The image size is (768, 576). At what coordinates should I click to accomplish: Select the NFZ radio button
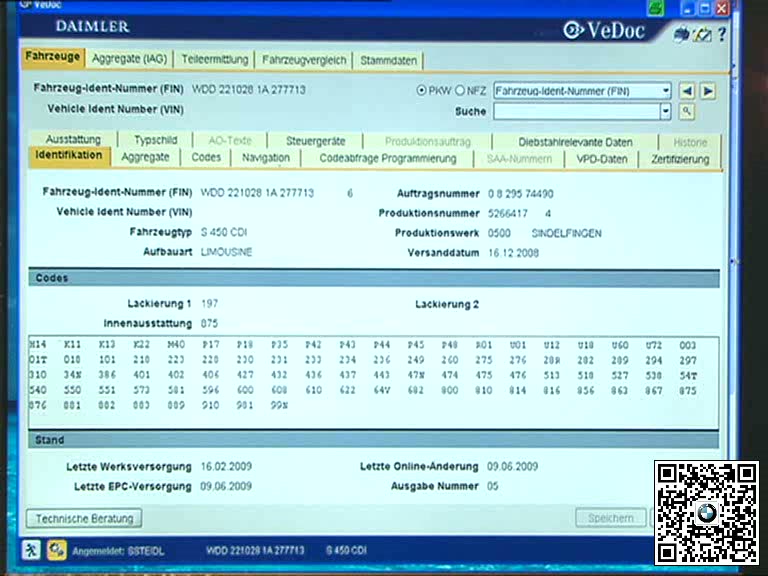[459, 91]
